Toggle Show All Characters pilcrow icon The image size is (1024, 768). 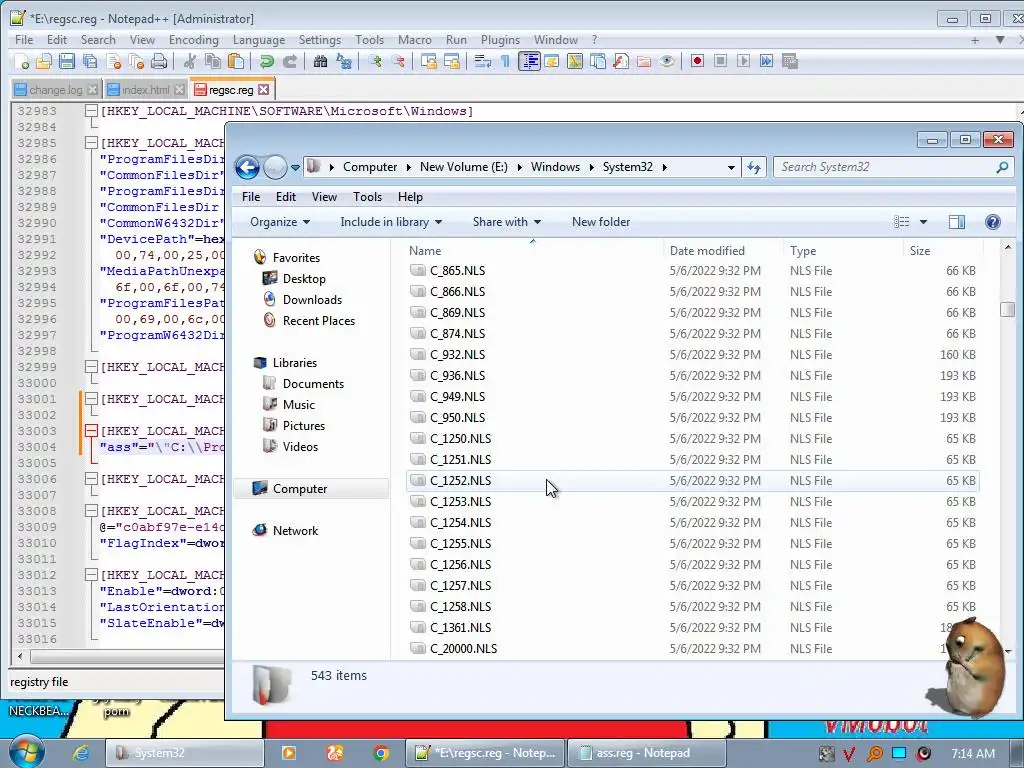pyautogui.click(x=505, y=61)
